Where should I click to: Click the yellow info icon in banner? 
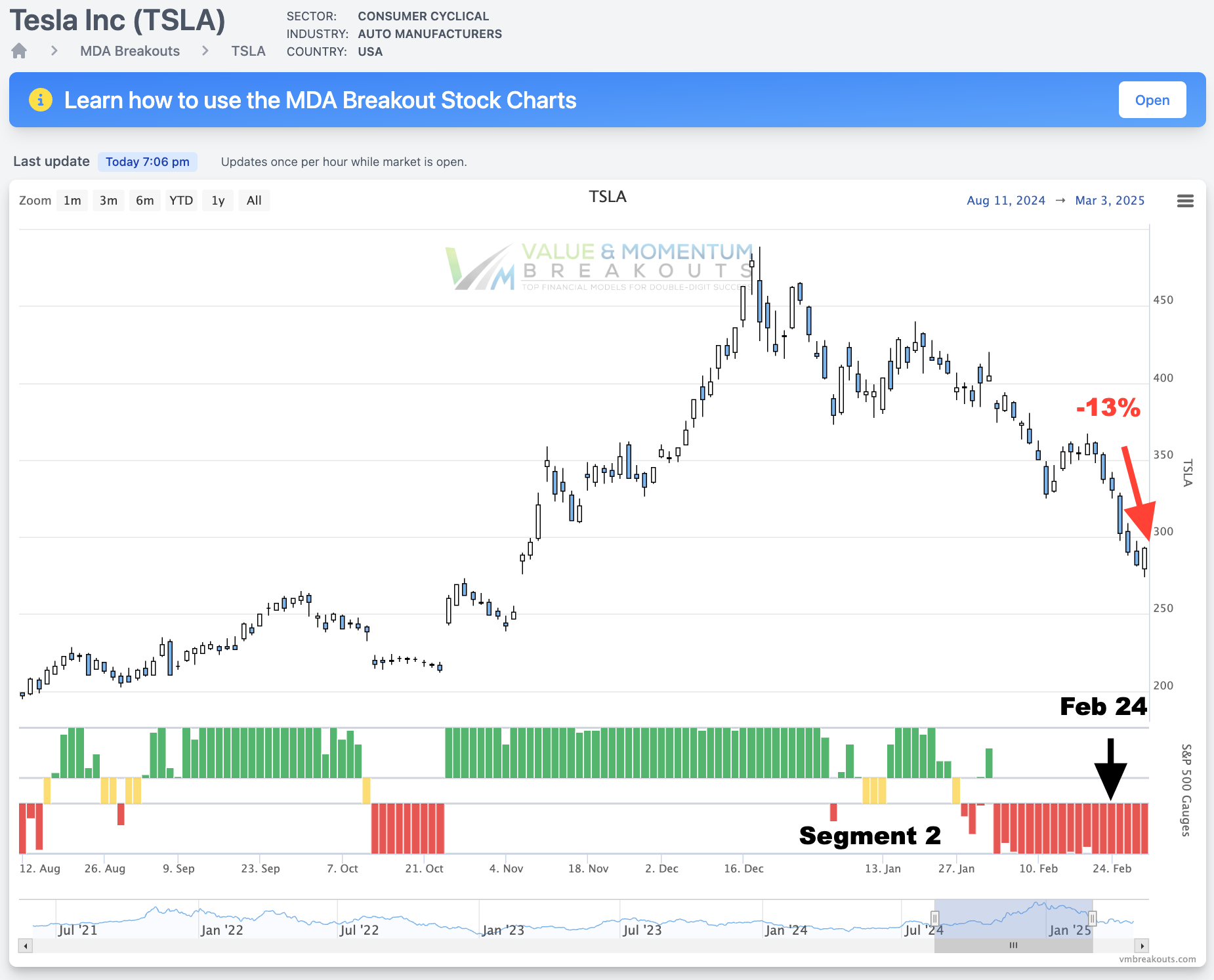41,100
